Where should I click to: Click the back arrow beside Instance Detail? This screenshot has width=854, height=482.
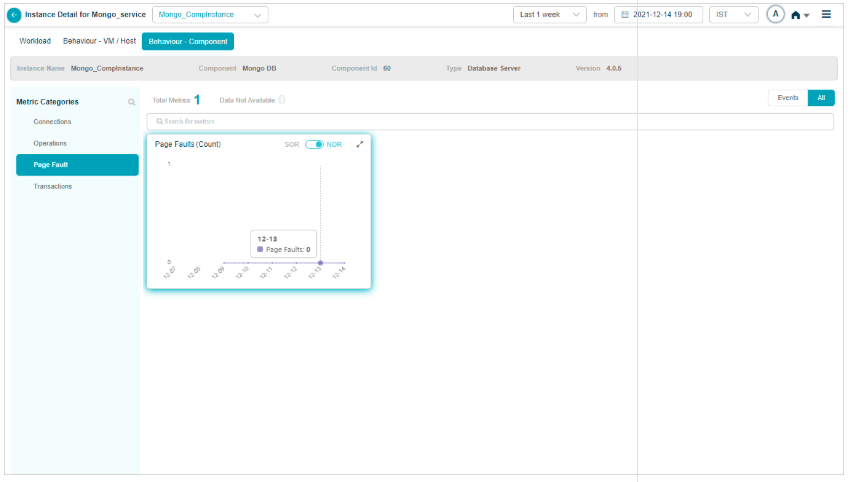point(14,15)
